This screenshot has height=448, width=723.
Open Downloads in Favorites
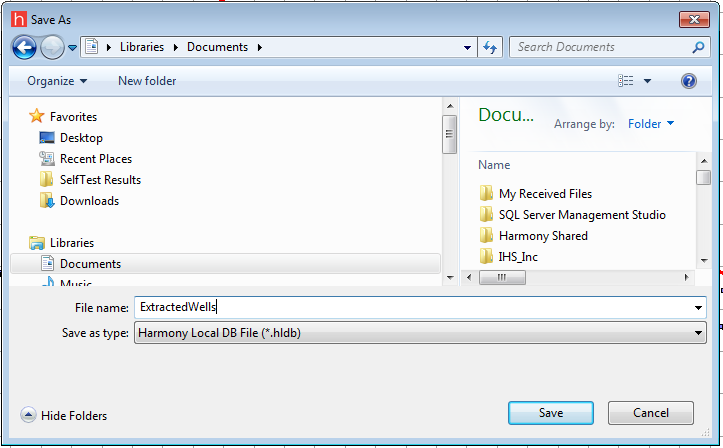click(x=89, y=201)
